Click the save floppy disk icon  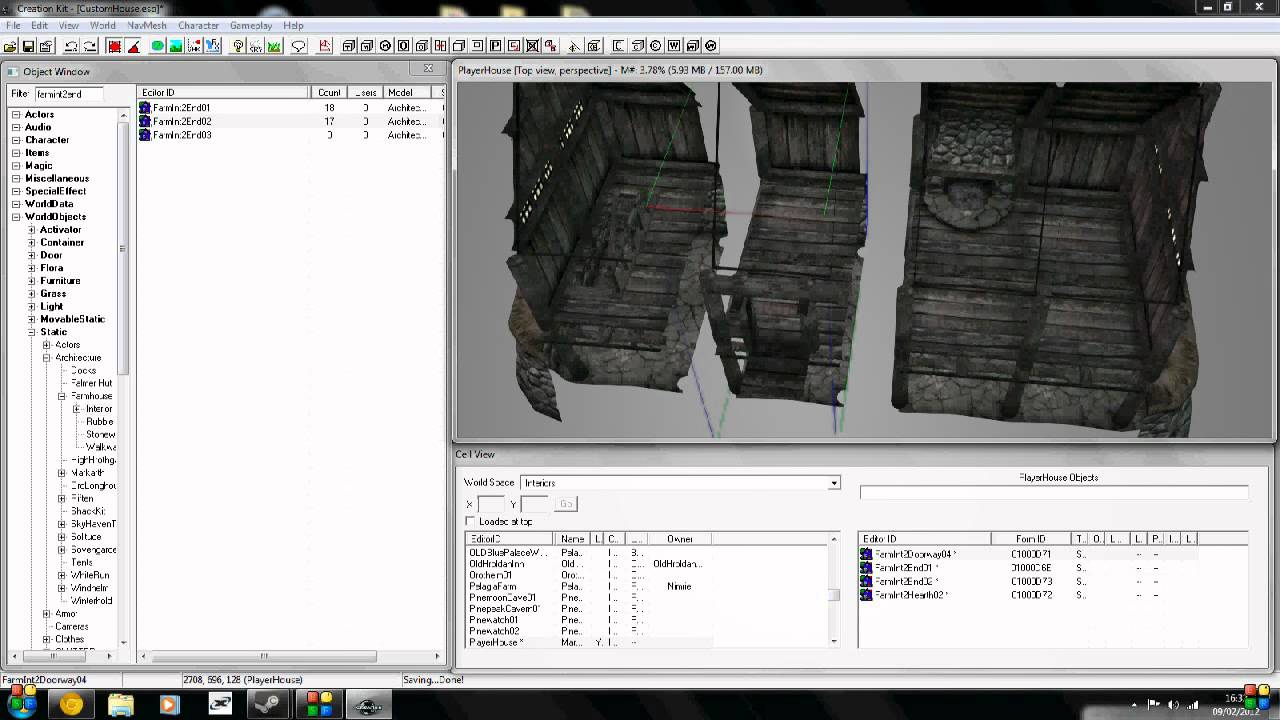pos(28,46)
